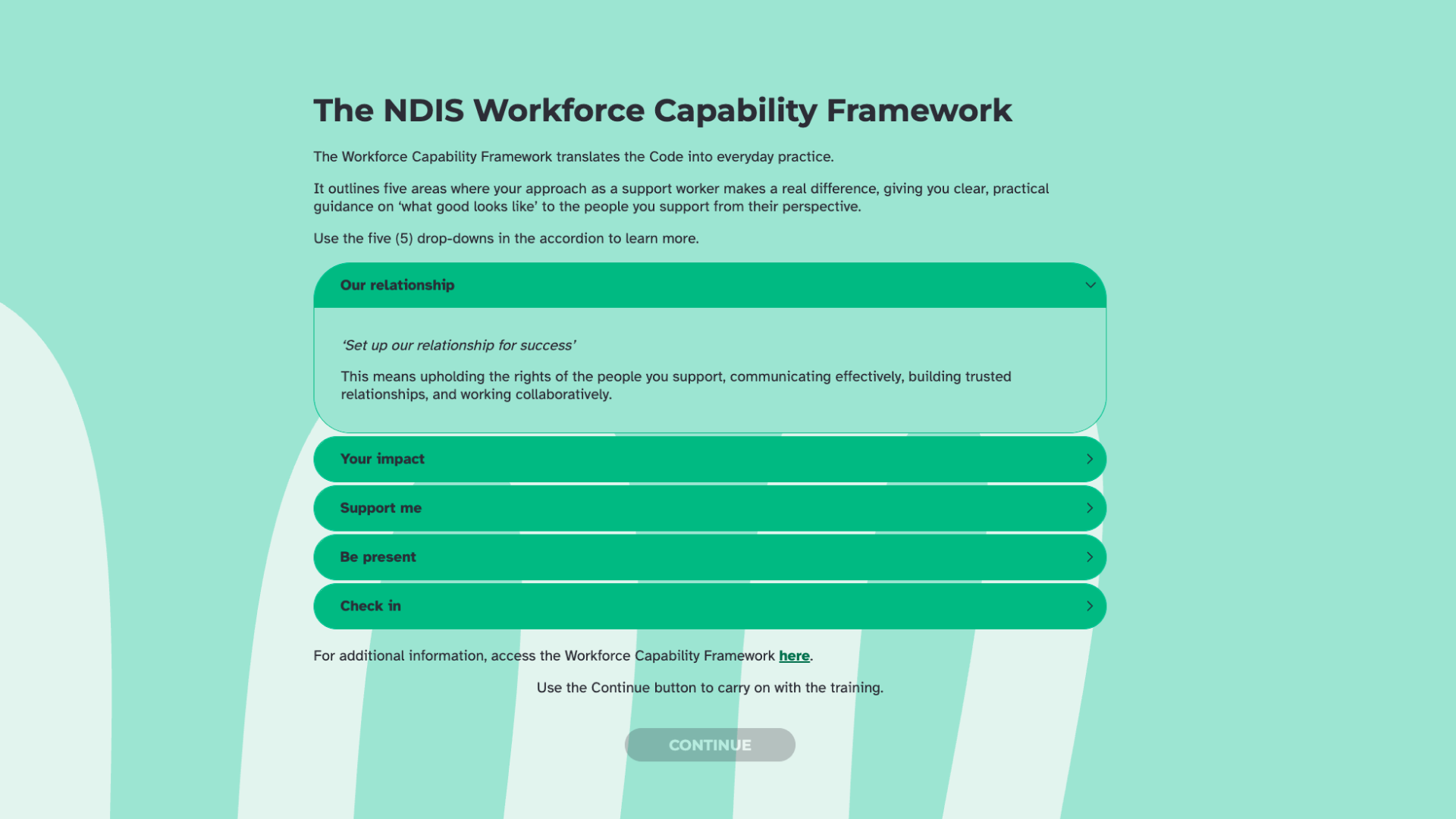Image resolution: width=1456 pixels, height=819 pixels.
Task: Collapse the Our relationship accordion header
Action: coord(710,285)
